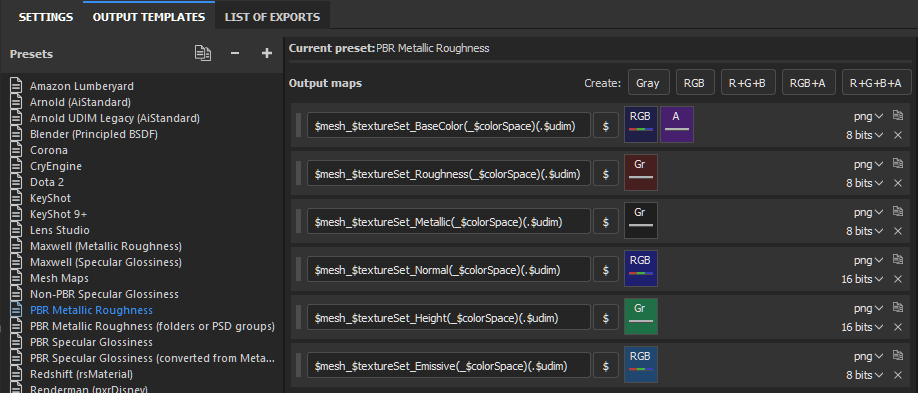The height and width of the screenshot is (393, 918).
Task: Select Normal RGB channel swatch
Action: [641, 269]
